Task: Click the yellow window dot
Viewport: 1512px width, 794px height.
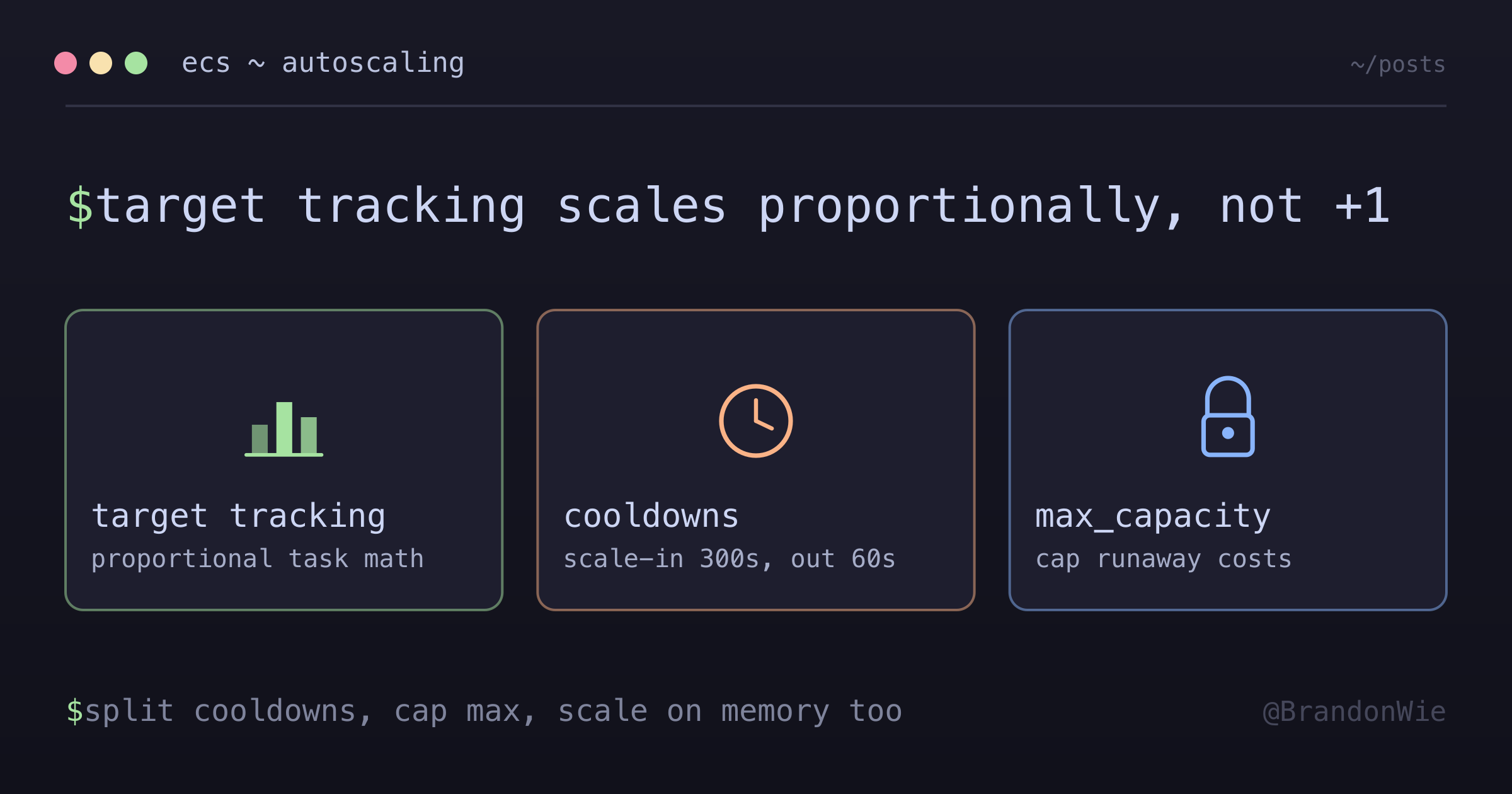Action: point(101,63)
